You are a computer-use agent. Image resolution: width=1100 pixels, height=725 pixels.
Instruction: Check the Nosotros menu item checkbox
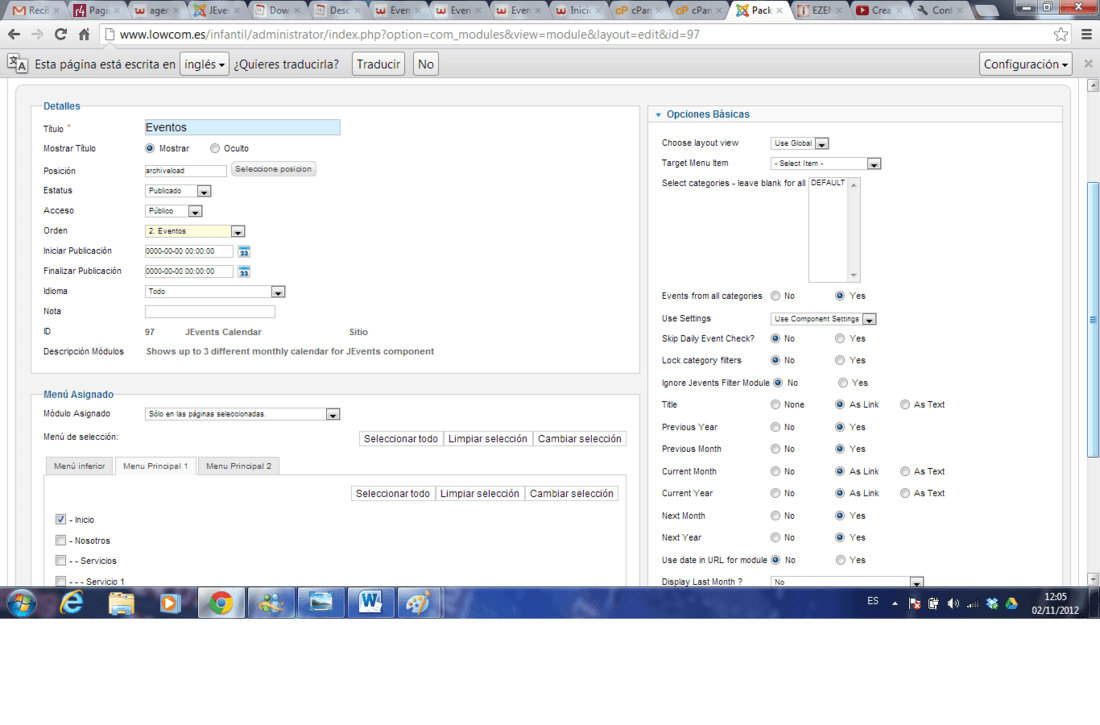tap(60, 540)
